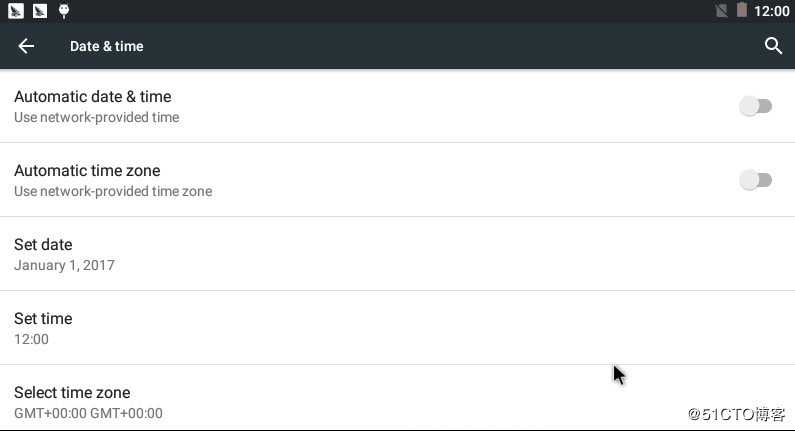Tap the no-SIM signal icon in status bar

[722, 11]
